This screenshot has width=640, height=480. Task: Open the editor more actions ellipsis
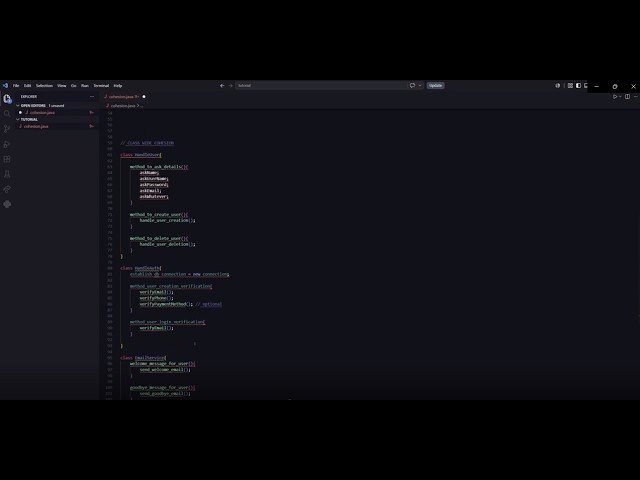click(636, 97)
